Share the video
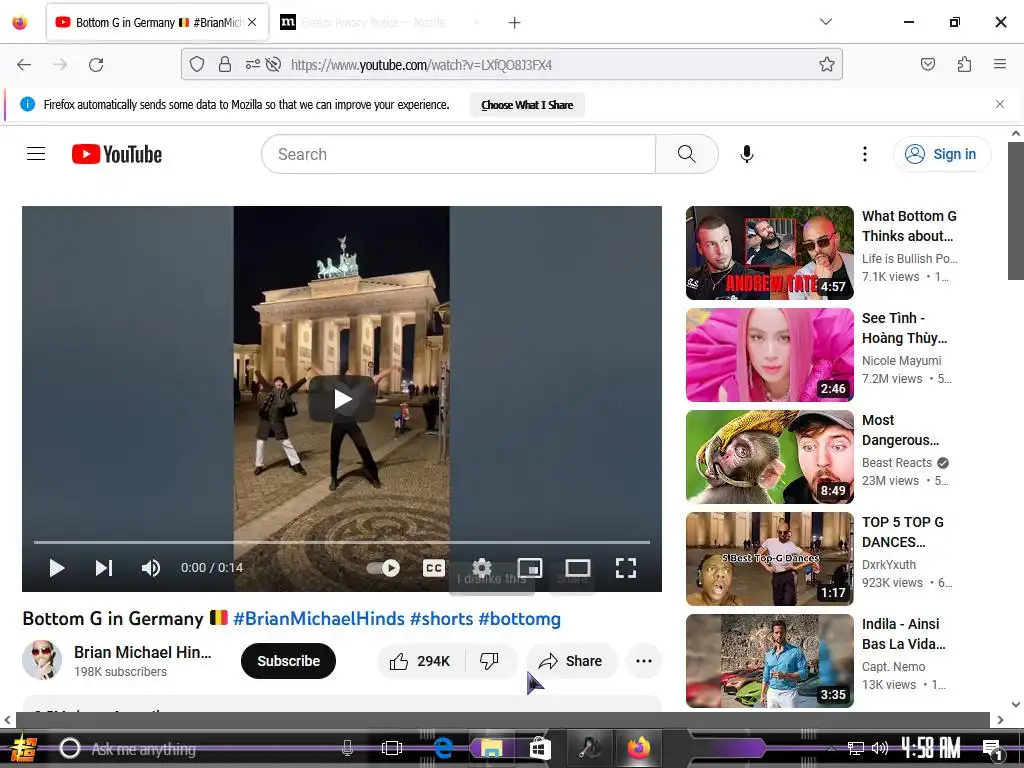The height and width of the screenshot is (768, 1024). point(570,661)
